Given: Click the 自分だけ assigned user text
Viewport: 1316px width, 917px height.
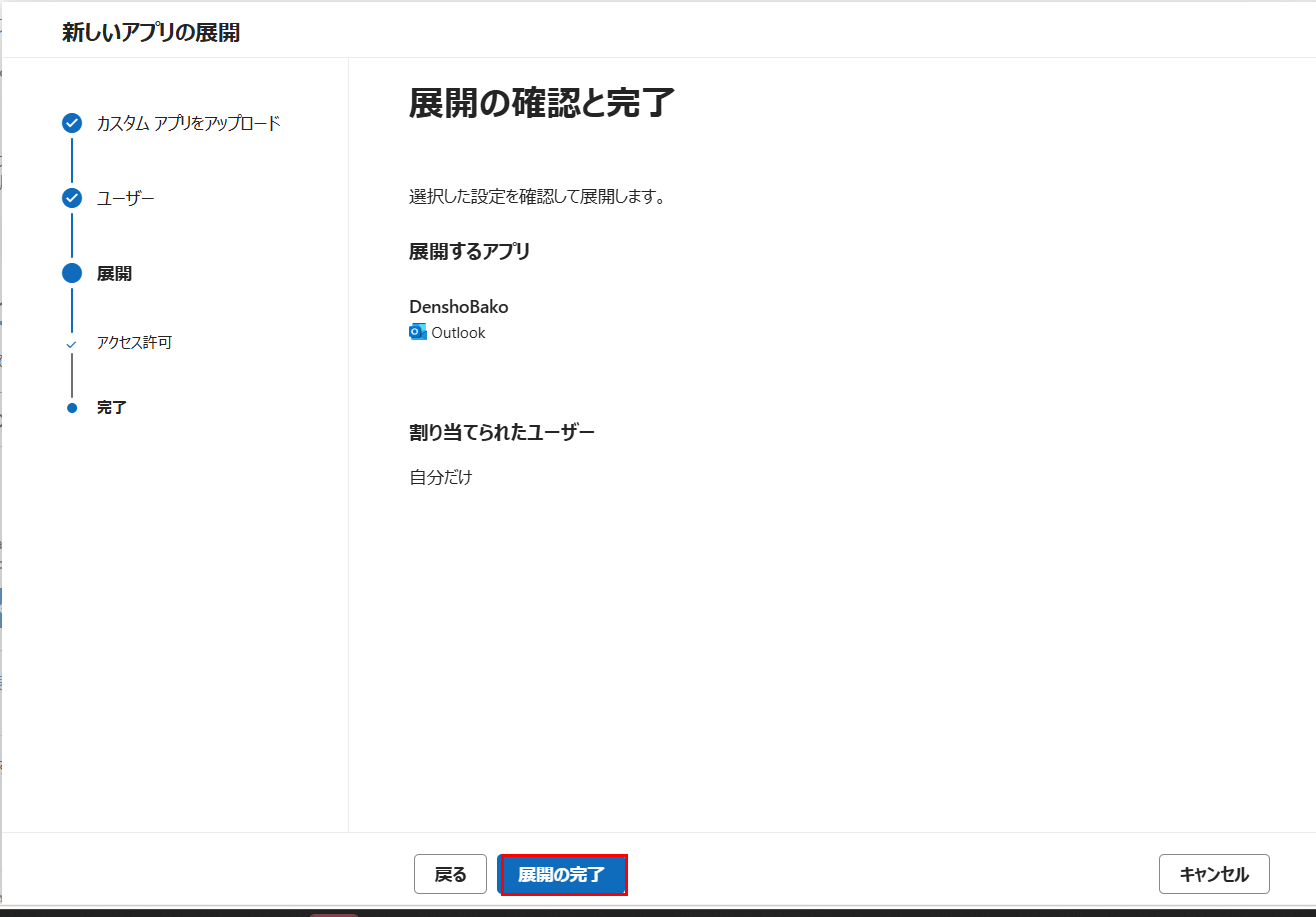Looking at the screenshot, I should pos(441,477).
